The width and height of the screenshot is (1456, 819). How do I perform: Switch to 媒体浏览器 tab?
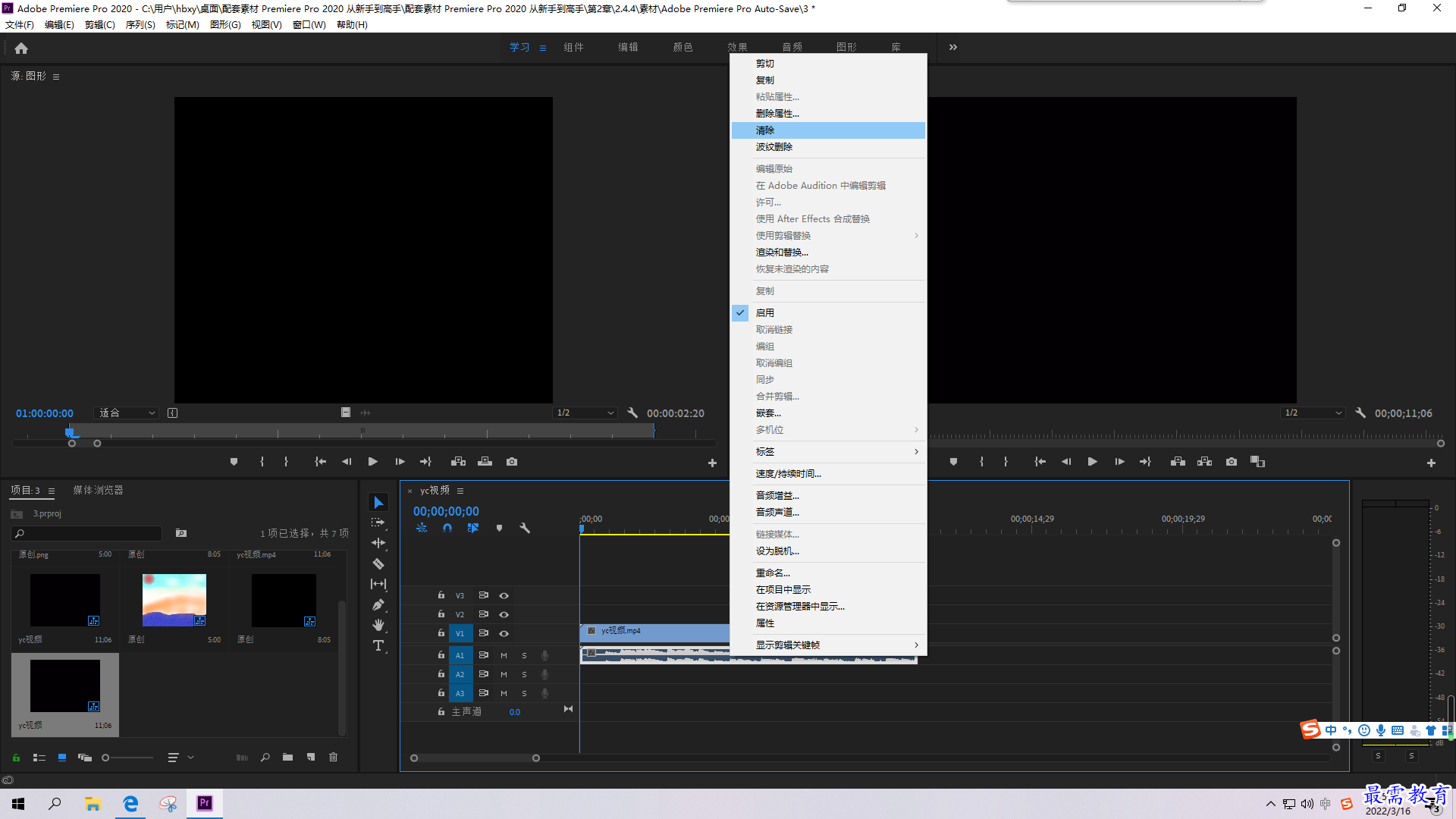[98, 490]
